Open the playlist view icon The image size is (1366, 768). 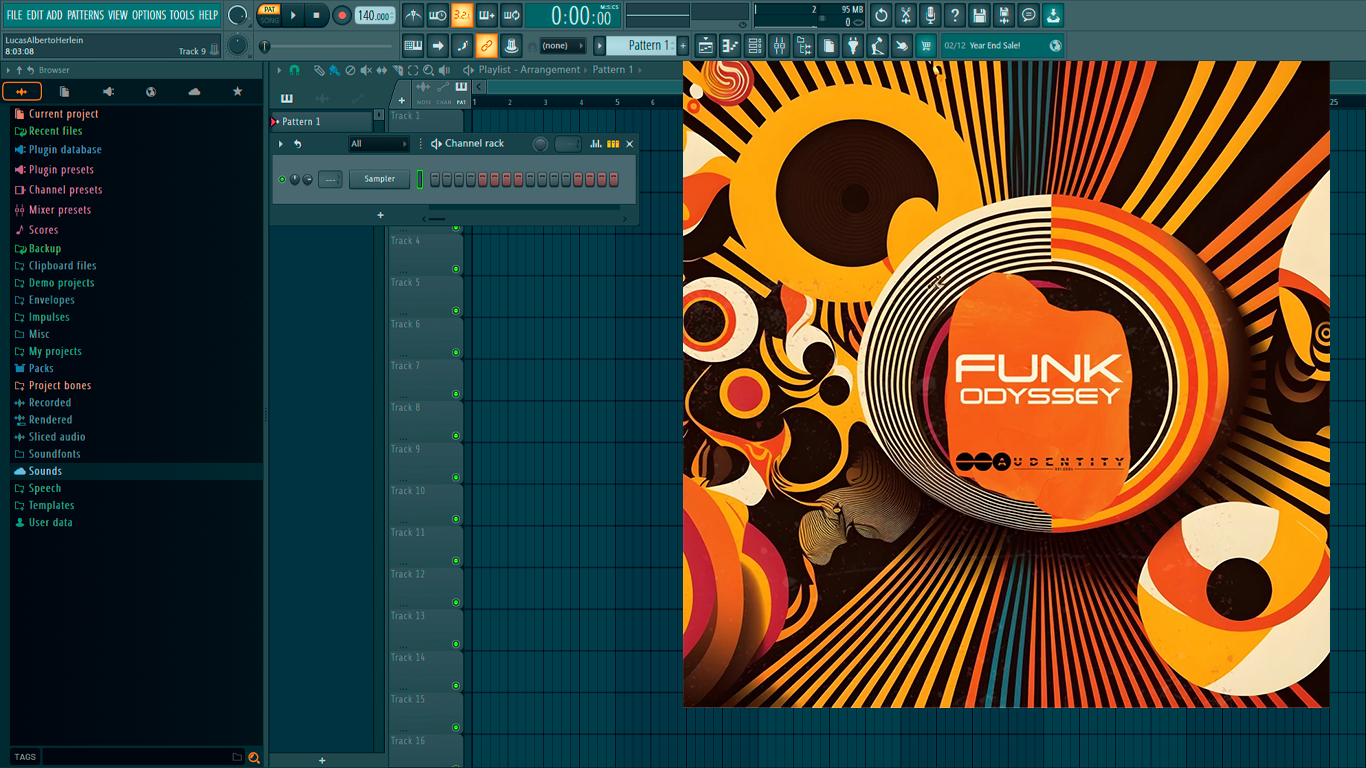click(706, 45)
